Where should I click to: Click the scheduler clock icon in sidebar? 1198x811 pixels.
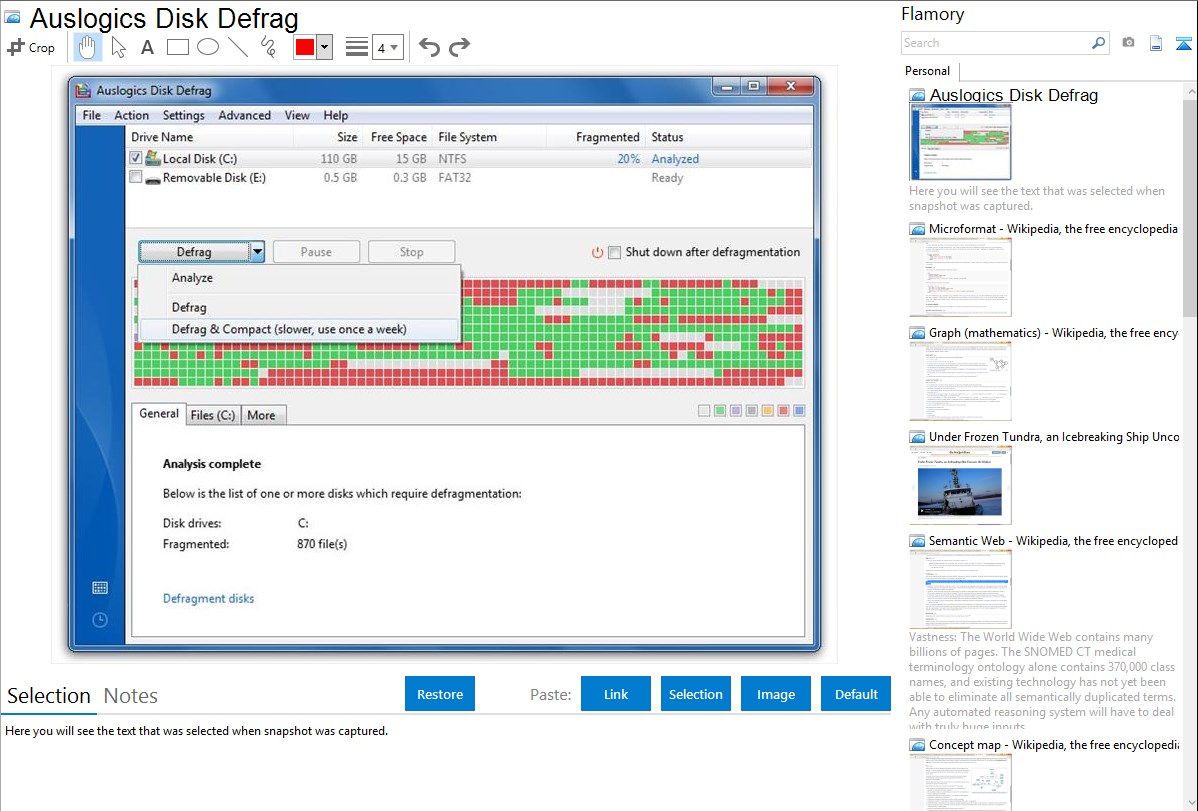tap(100, 620)
